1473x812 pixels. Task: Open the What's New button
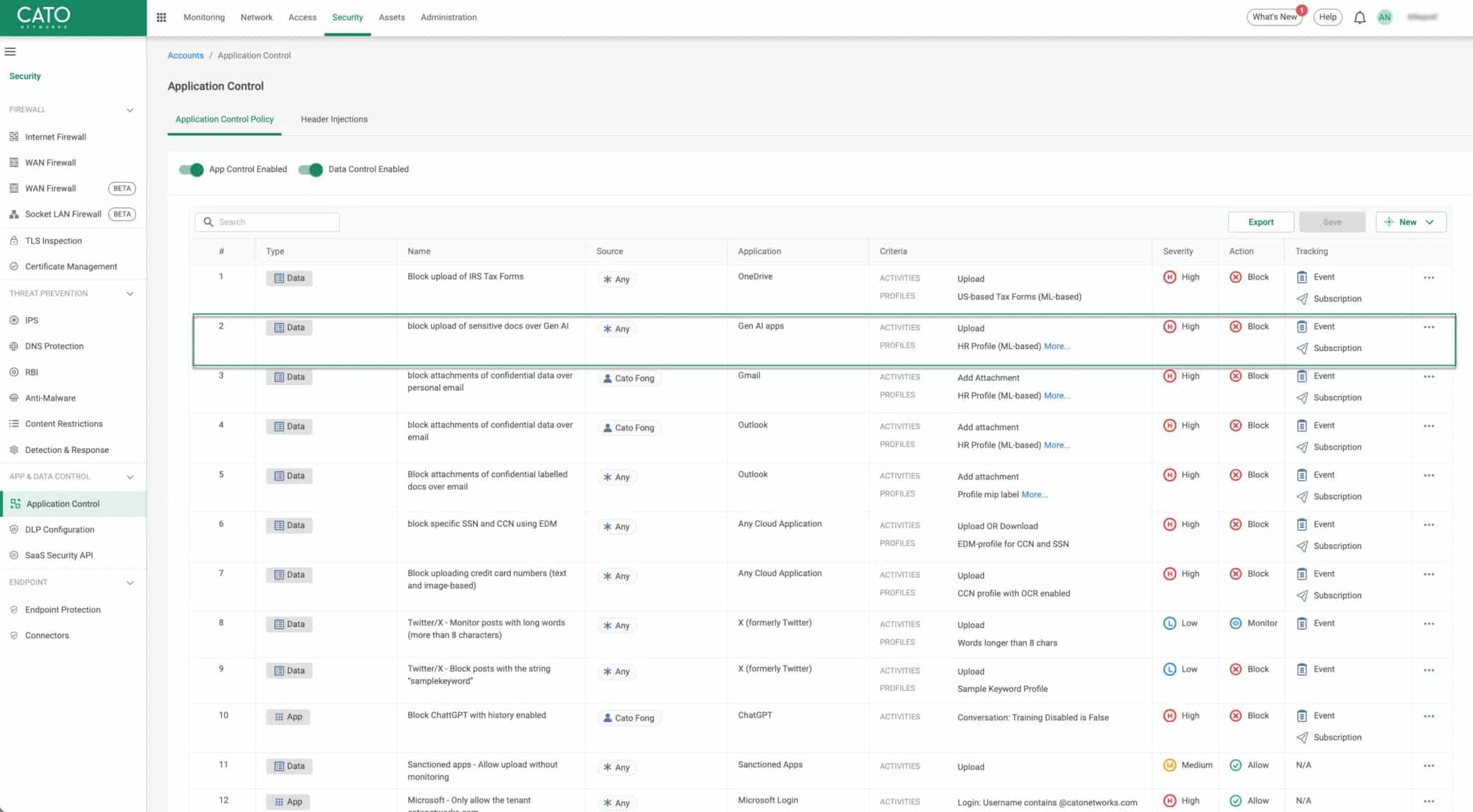[1275, 17]
